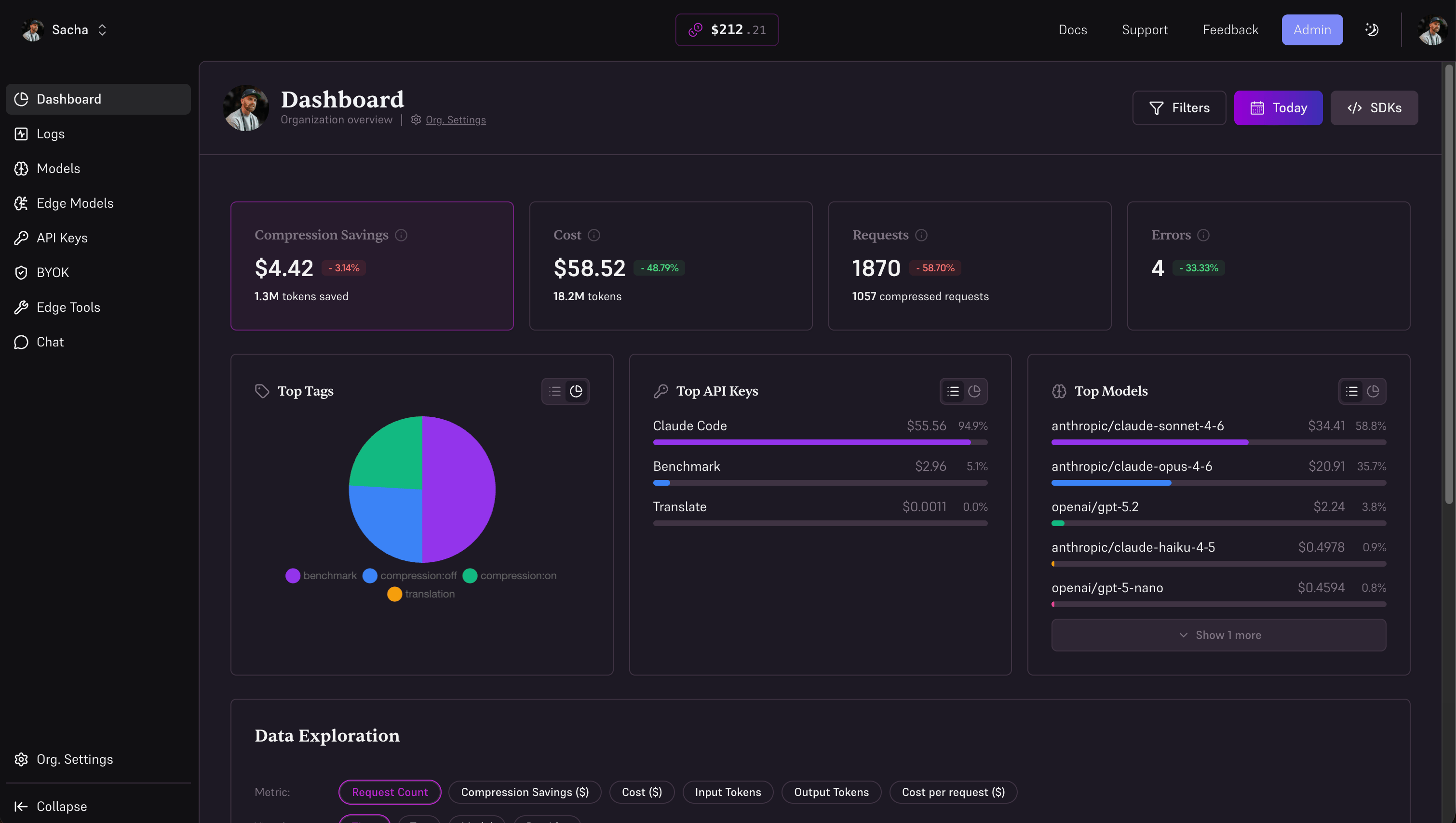The width and height of the screenshot is (1456, 823).
Task: Go to the Models page
Action: click(98, 169)
